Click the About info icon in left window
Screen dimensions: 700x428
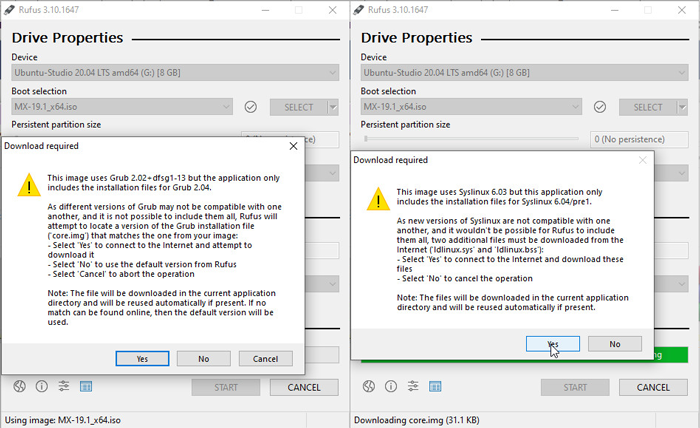[42, 386]
